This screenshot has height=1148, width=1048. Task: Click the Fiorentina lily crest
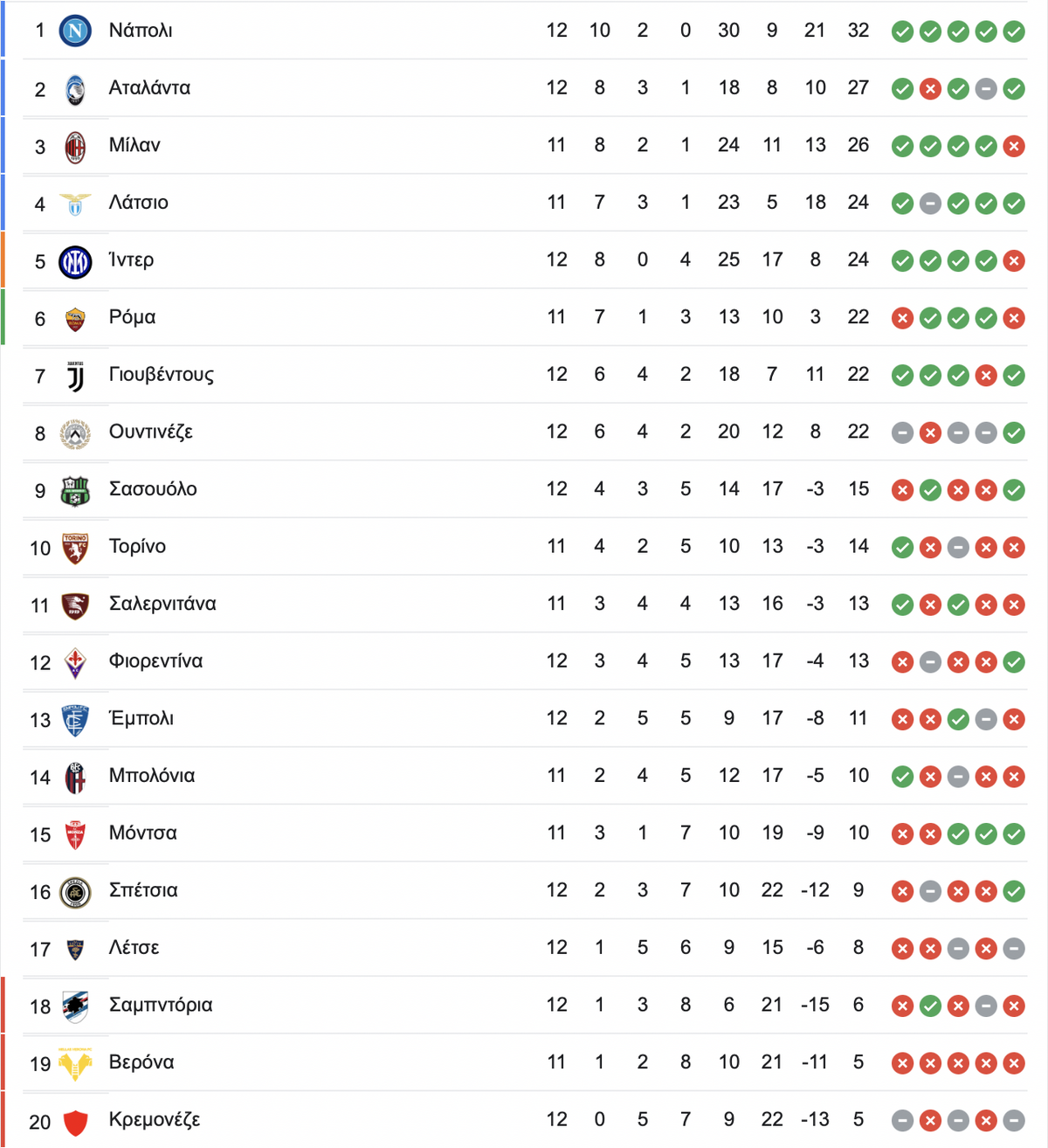(x=75, y=663)
